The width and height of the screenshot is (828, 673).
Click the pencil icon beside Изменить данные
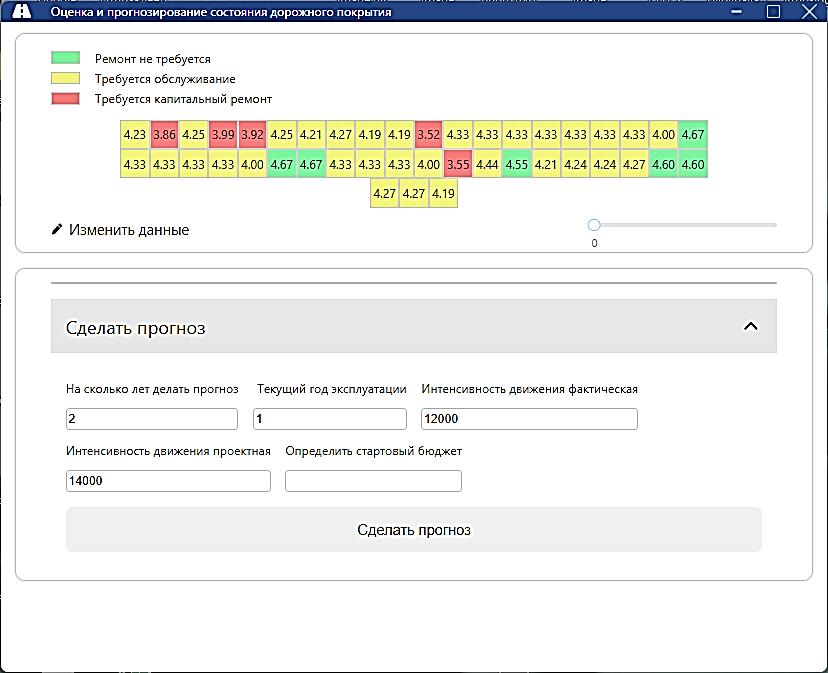(57, 230)
